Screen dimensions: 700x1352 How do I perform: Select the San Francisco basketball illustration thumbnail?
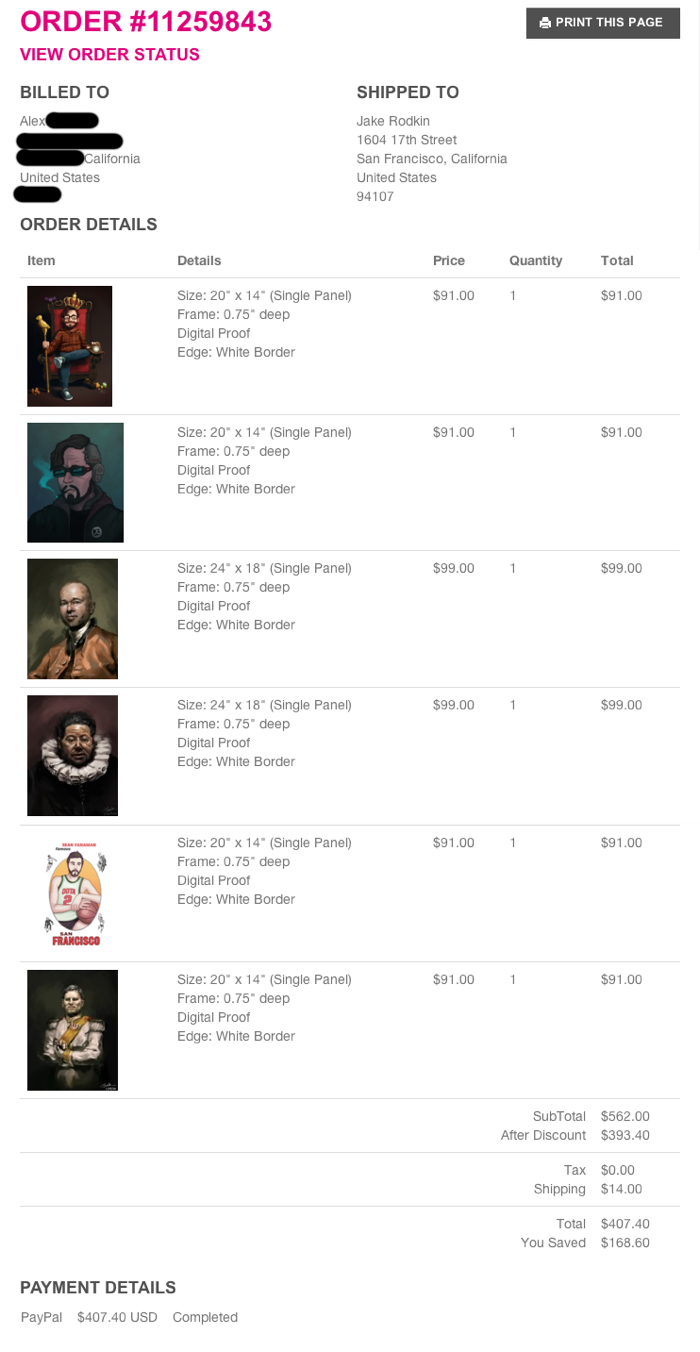click(x=76, y=893)
